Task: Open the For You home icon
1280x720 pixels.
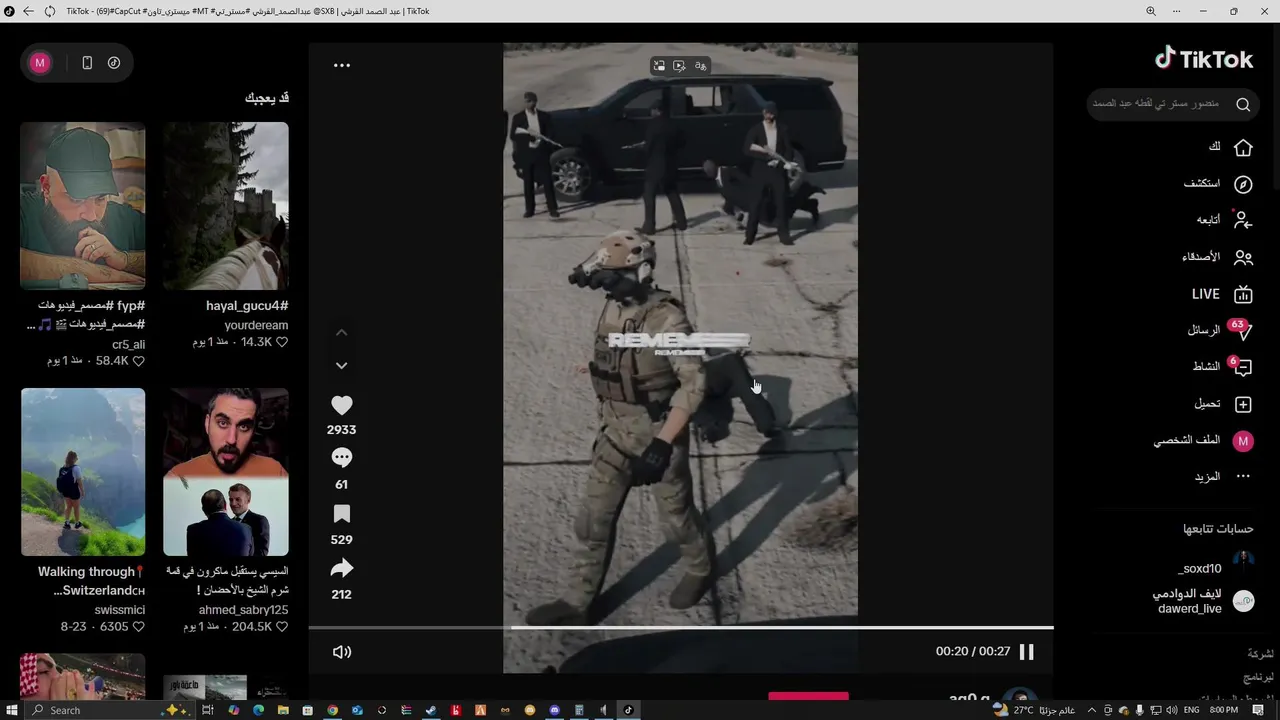Action: [1243, 147]
